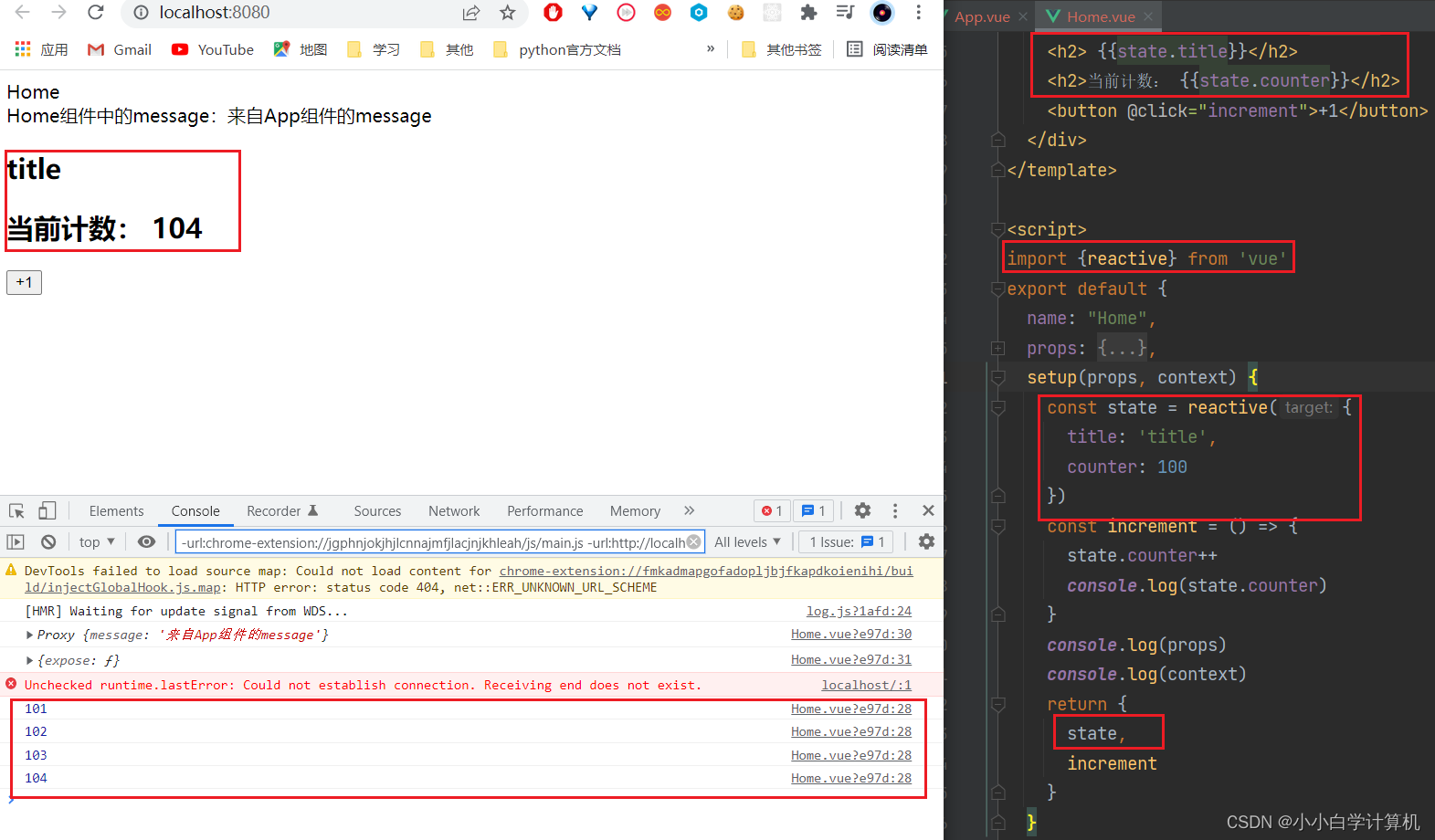This screenshot has width=1435, height=840.
Task: Open the log.js?1afd:24 source link
Action: tap(859, 611)
